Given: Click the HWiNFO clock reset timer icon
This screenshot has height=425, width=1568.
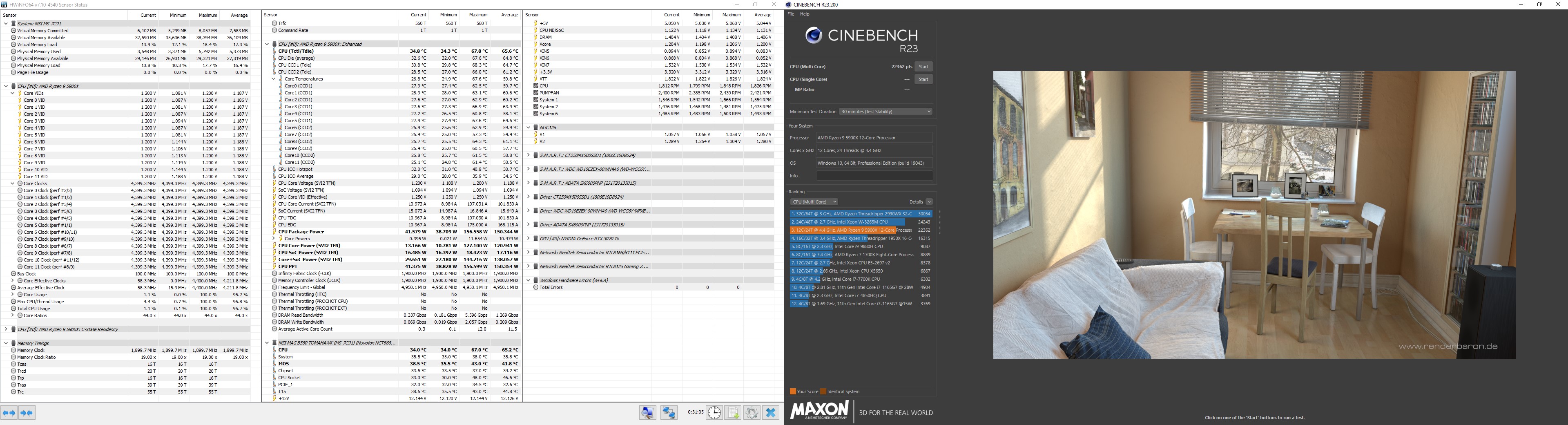Looking at the screenshot, I should (714, 413).
